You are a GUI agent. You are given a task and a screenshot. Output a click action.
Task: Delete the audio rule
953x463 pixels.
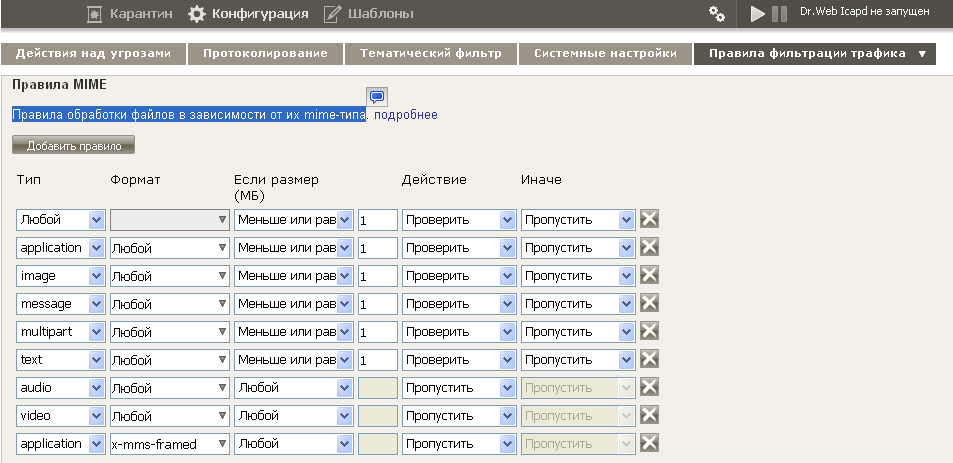(649, 386)
